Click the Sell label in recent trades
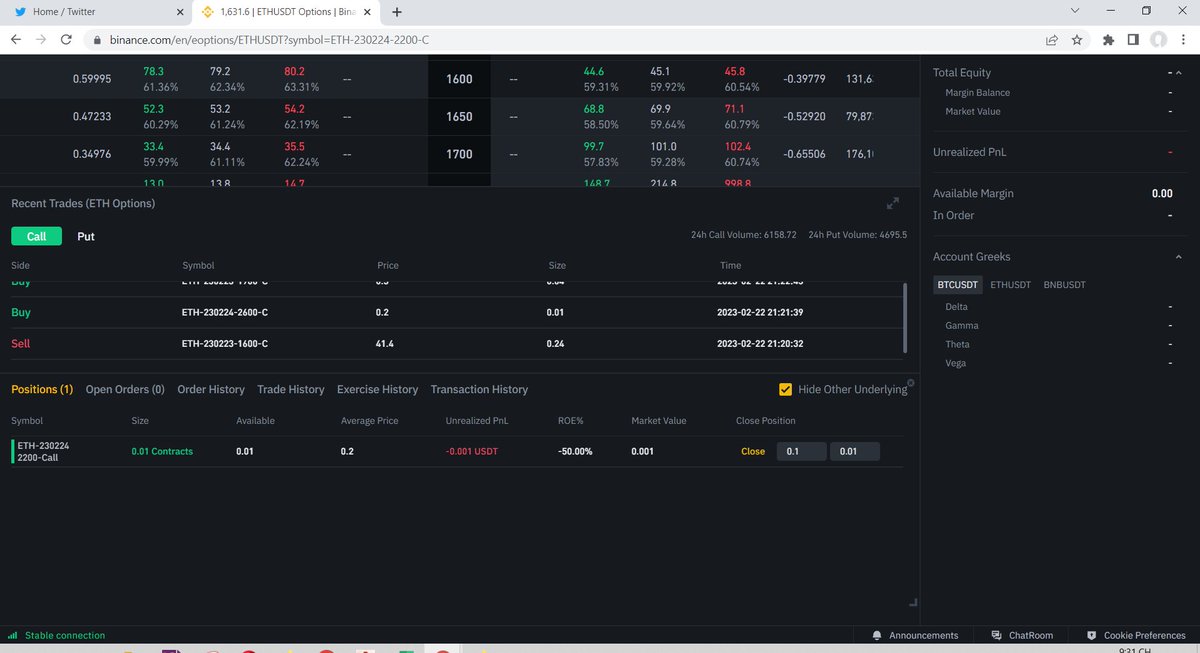This screenshot has height=653, width=1200. point(20,344)
